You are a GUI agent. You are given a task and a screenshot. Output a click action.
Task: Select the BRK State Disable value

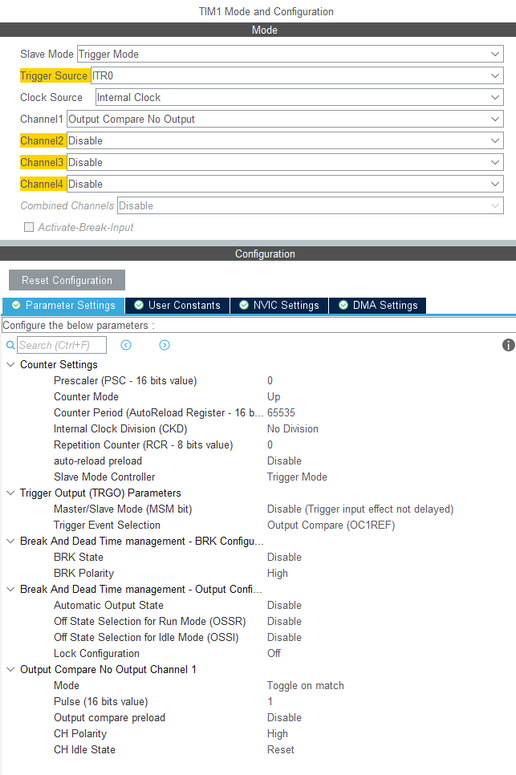point(284,558)
